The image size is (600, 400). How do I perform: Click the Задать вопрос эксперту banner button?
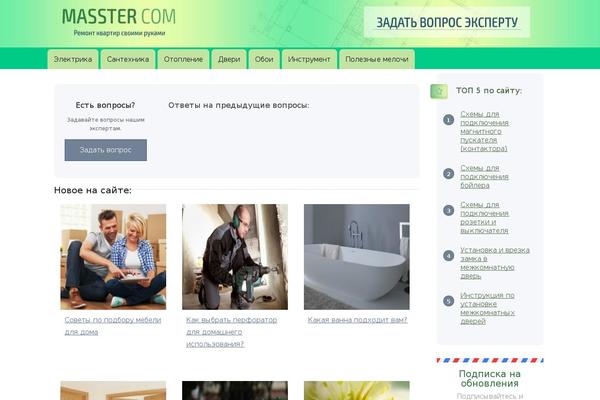tap(447, 22)
